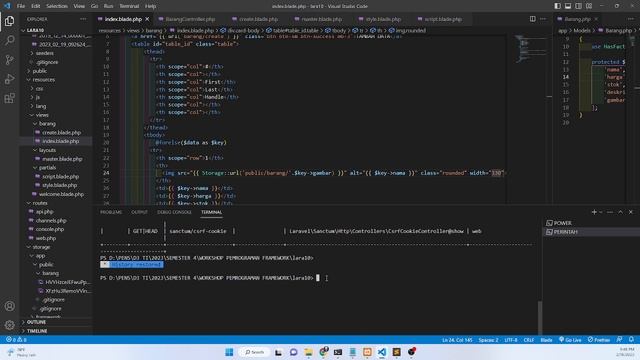Open the Search view in activity bar
Image resolution: width=640 pixels, height=360 pixels.
pos(9,40)
